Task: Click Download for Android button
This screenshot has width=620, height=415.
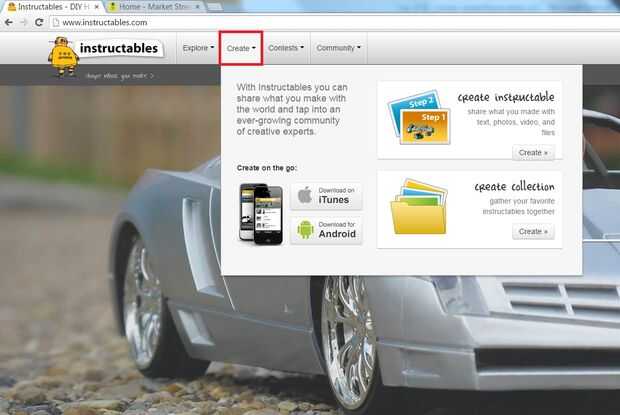Action: pyautogui.click(x=327, y=230)
